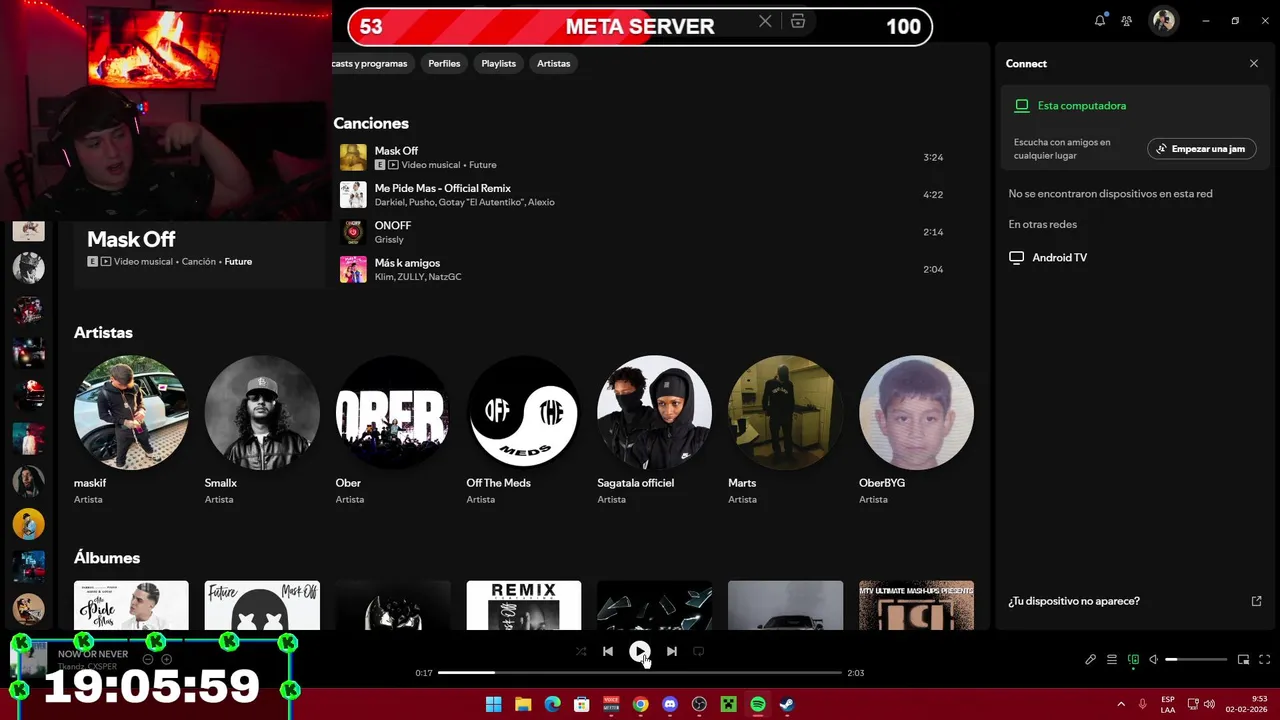Screen dimensions: 1280x720
Task: Open Microsoft Store from the taskbar
Action: (582, 704)
